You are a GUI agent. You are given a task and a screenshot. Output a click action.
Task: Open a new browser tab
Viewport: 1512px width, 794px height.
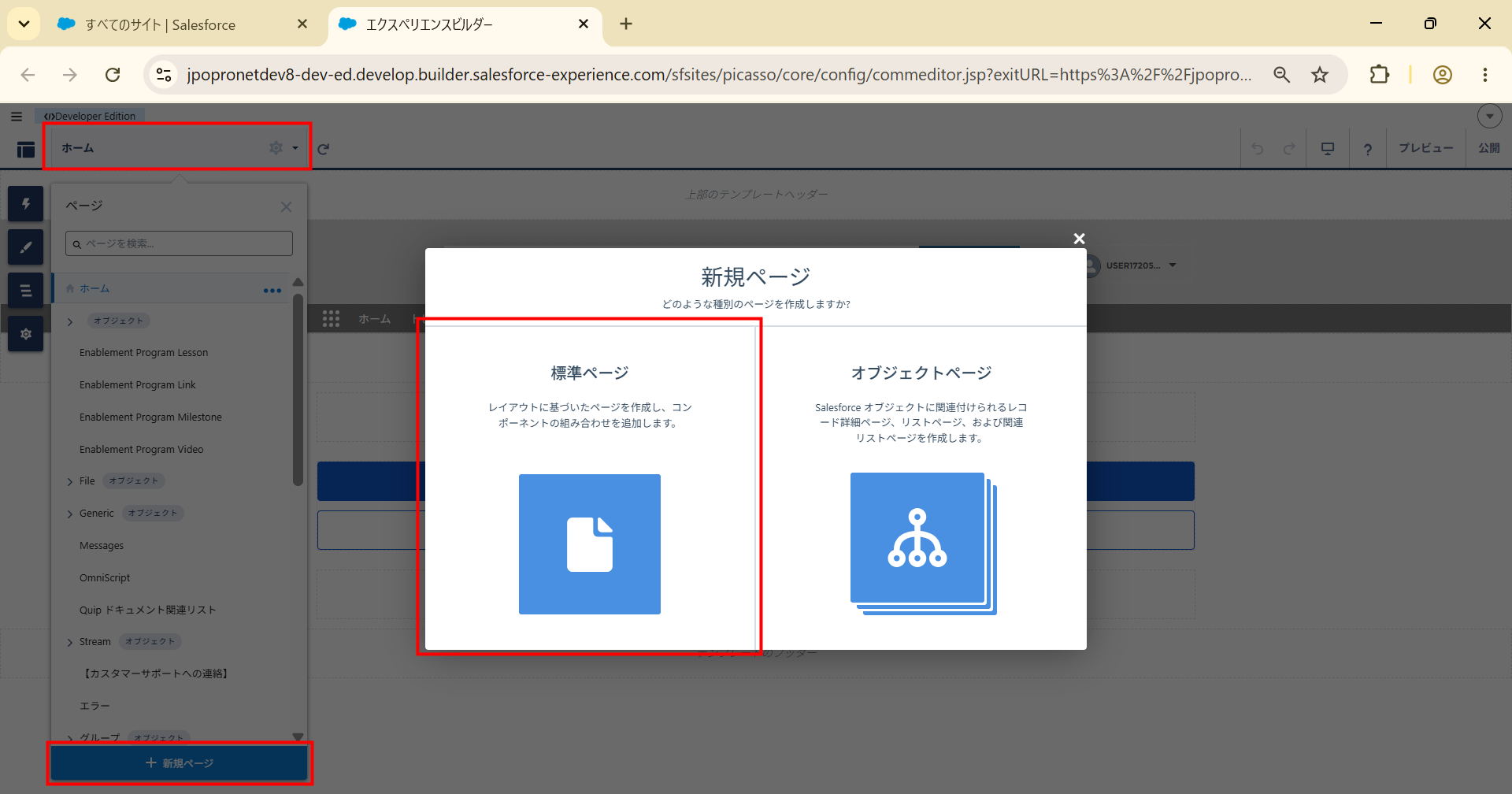tap(626, 24)
